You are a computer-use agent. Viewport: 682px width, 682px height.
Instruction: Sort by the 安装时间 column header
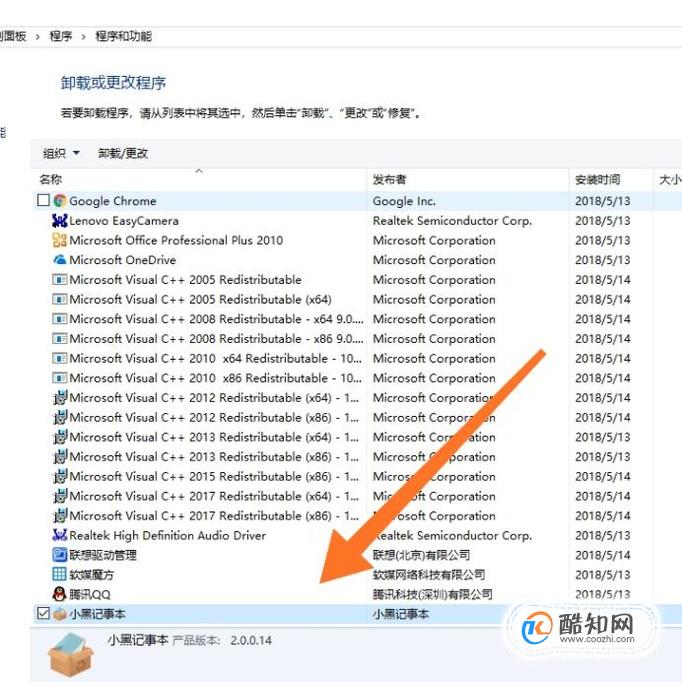tap(611, 179)
